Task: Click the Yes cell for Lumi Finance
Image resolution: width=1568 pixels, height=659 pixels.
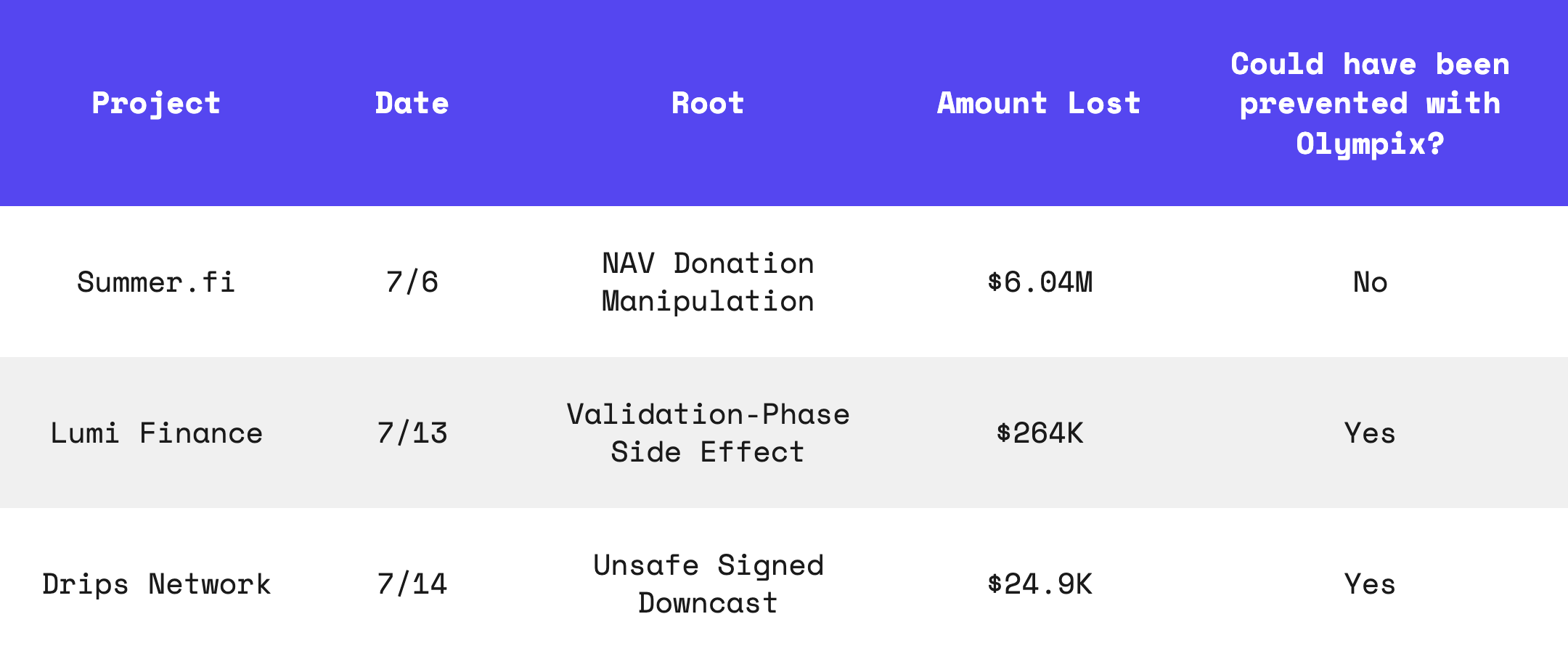Action: click(1370, 433)
